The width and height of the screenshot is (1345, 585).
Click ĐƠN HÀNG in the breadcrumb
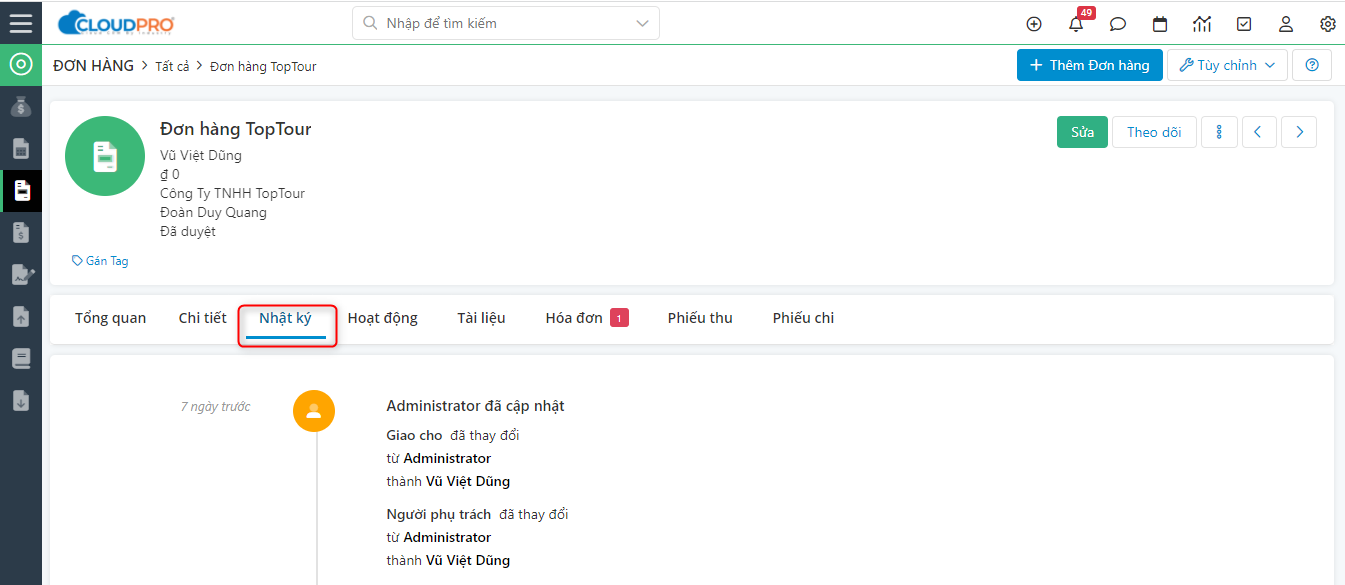(x=93, y=66)
